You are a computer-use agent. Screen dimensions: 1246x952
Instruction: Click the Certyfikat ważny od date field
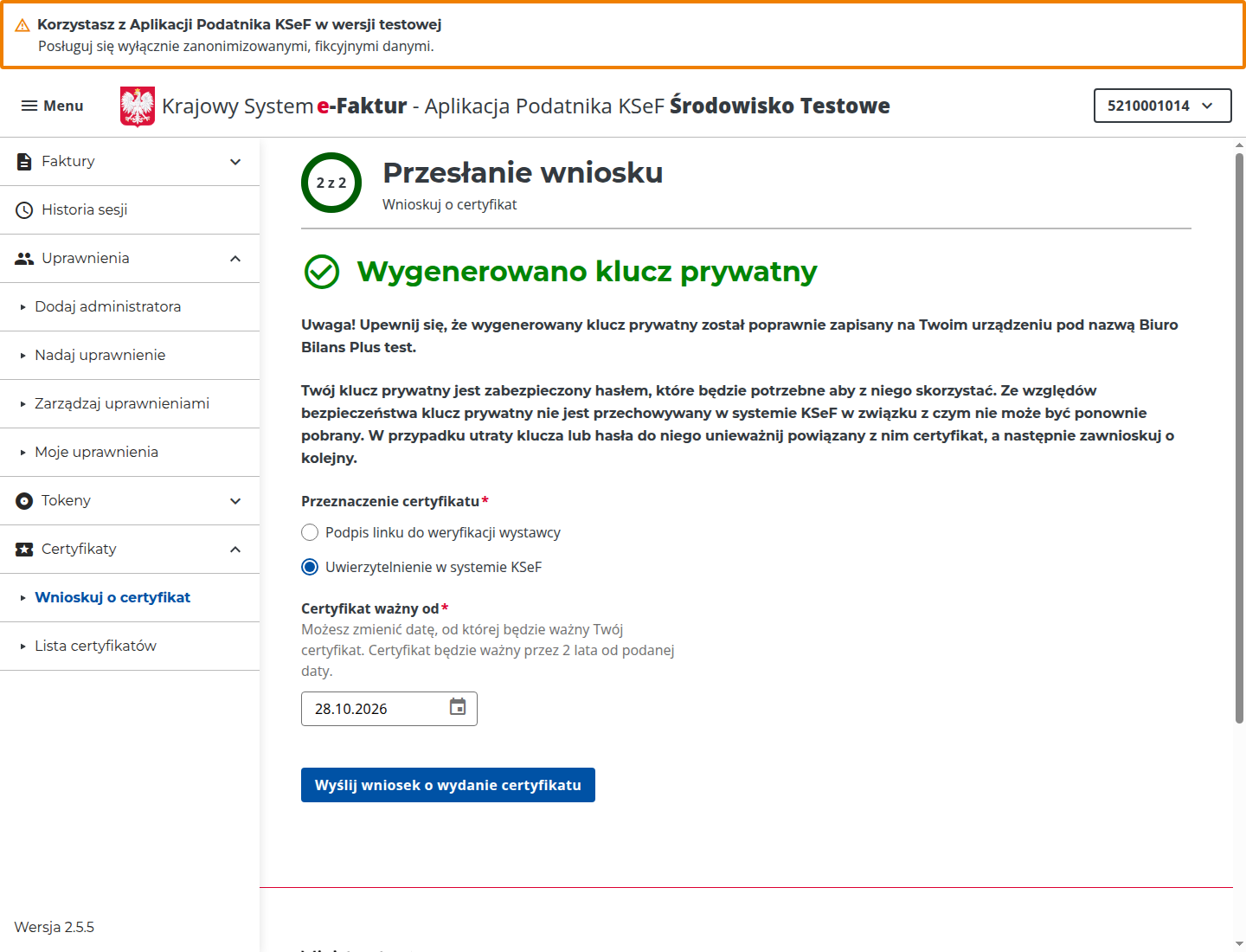(x=389, y=709)
